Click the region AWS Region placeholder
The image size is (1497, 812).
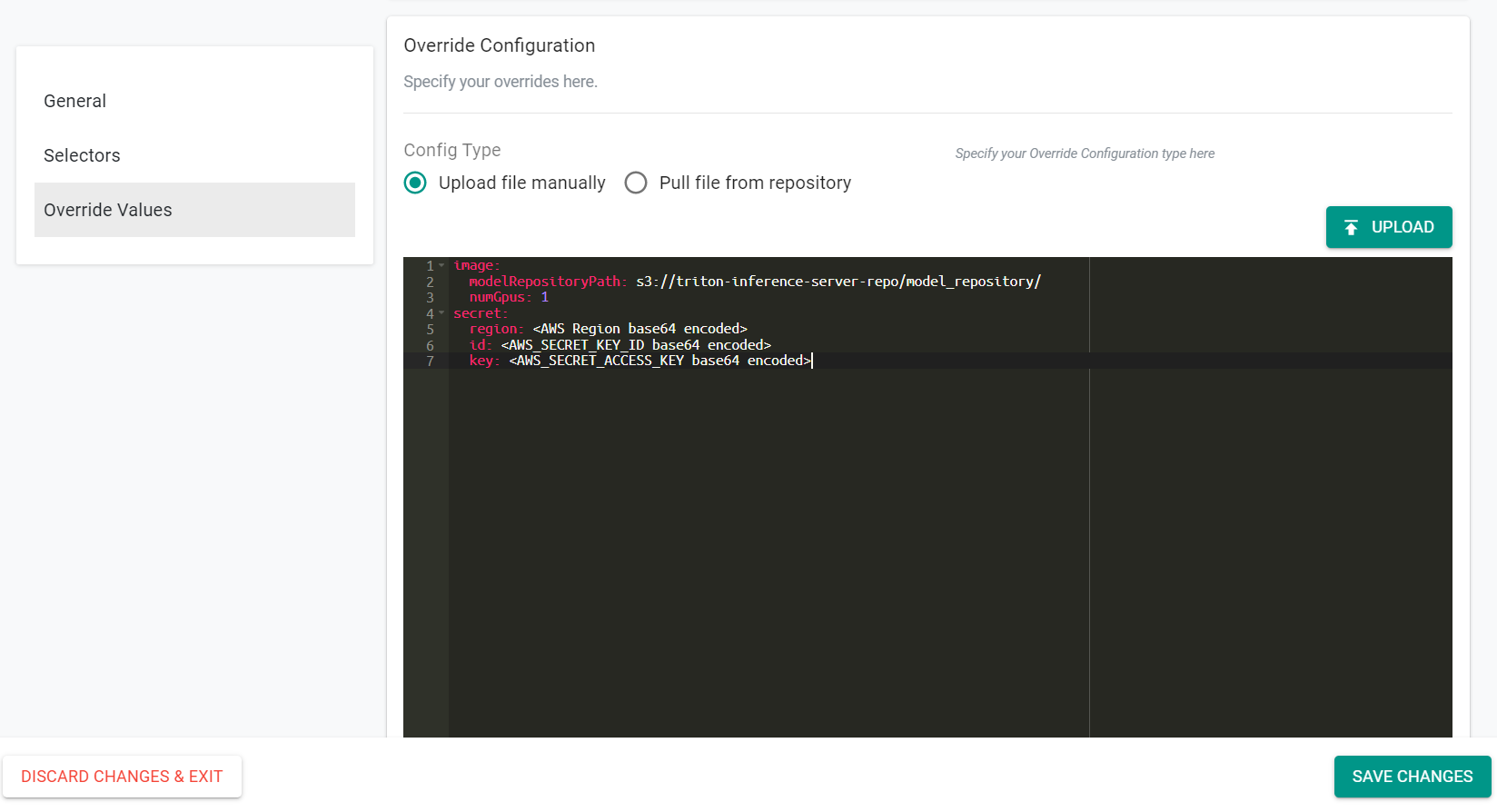pos(640,329)
